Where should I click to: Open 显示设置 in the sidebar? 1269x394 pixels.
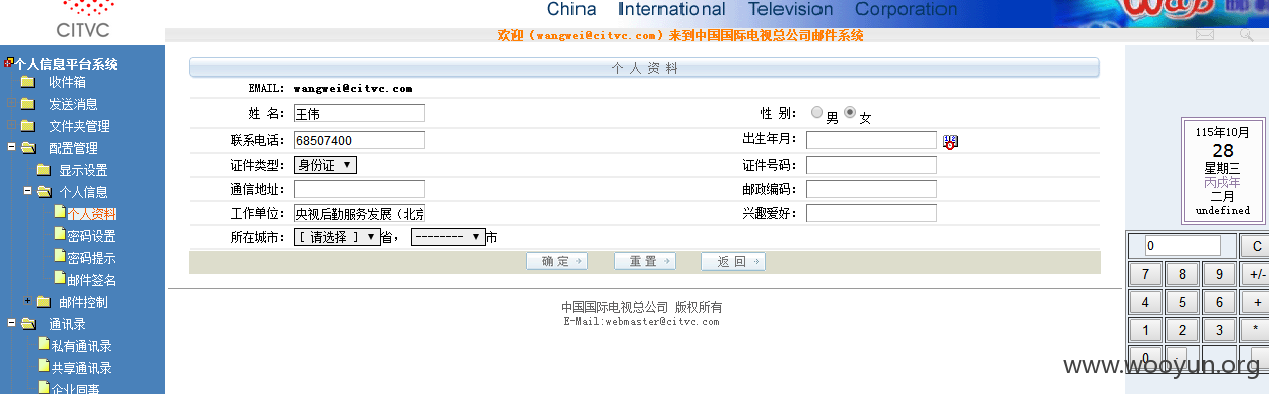(x=83, y=170)
